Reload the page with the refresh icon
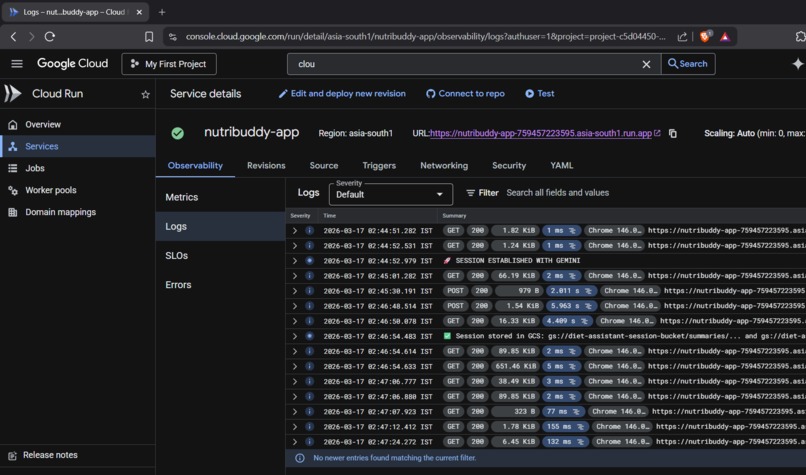 pyautogui.click(x=50, y=36)
